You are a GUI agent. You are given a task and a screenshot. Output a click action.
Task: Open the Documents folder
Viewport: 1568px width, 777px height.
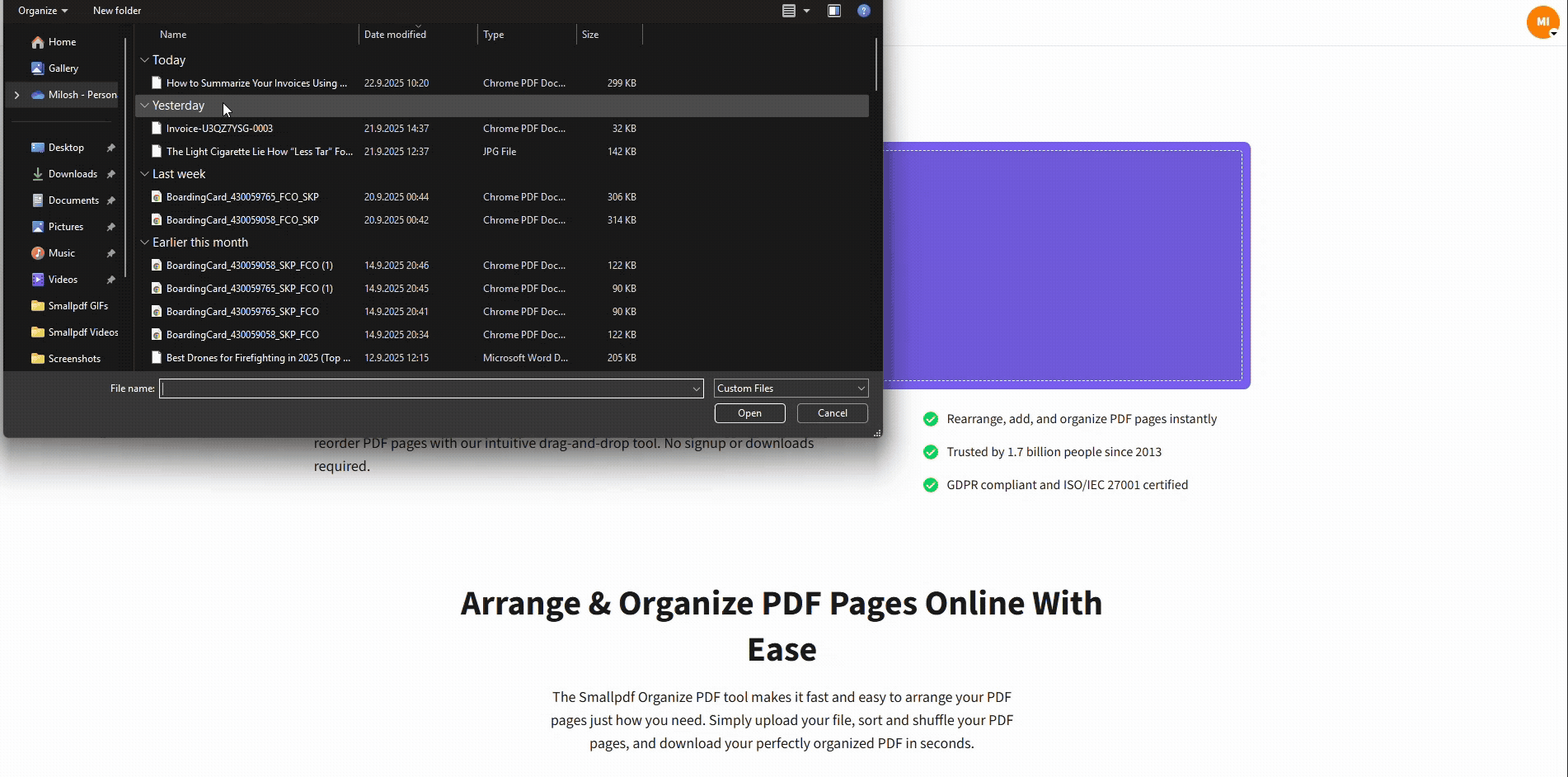tap(75, 200)
